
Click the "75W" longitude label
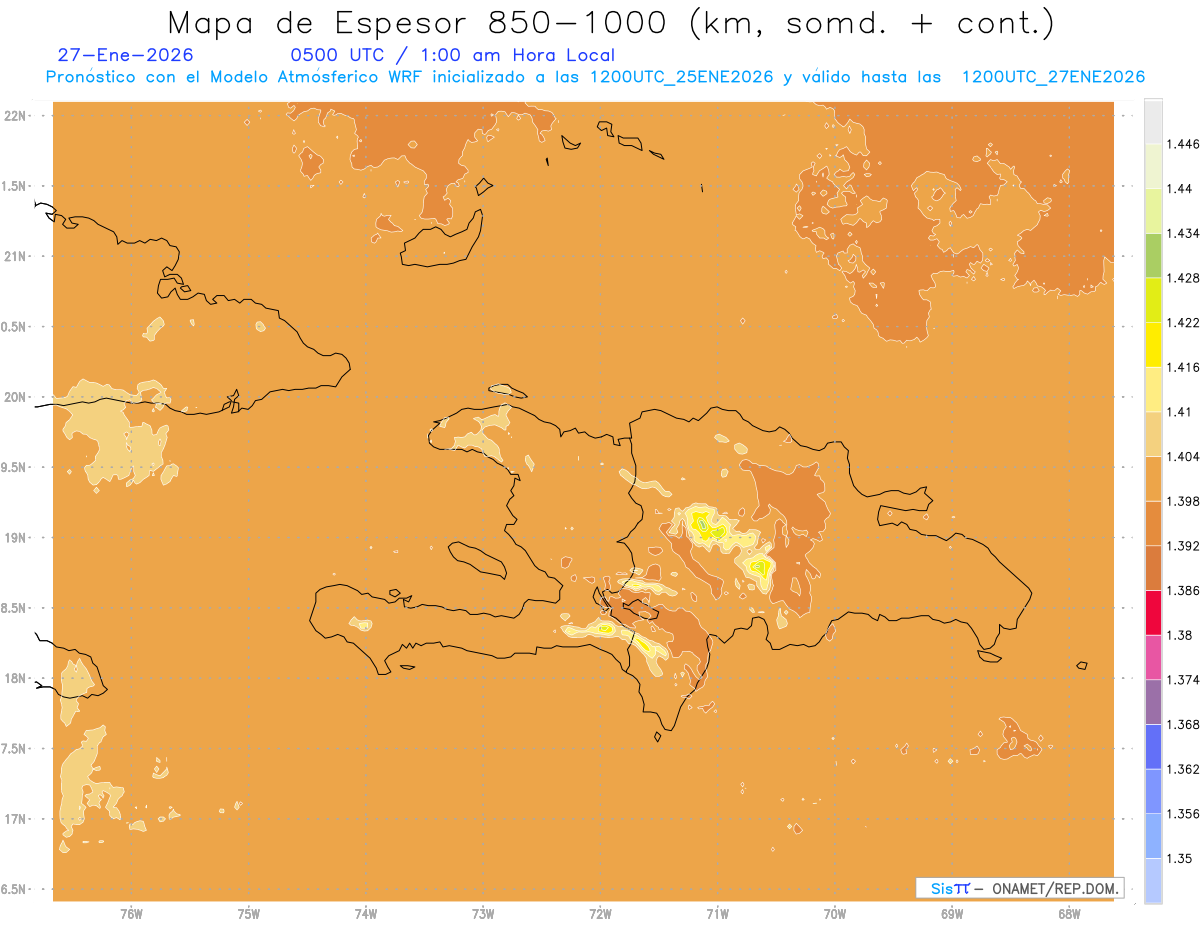(x=248, y=913)
